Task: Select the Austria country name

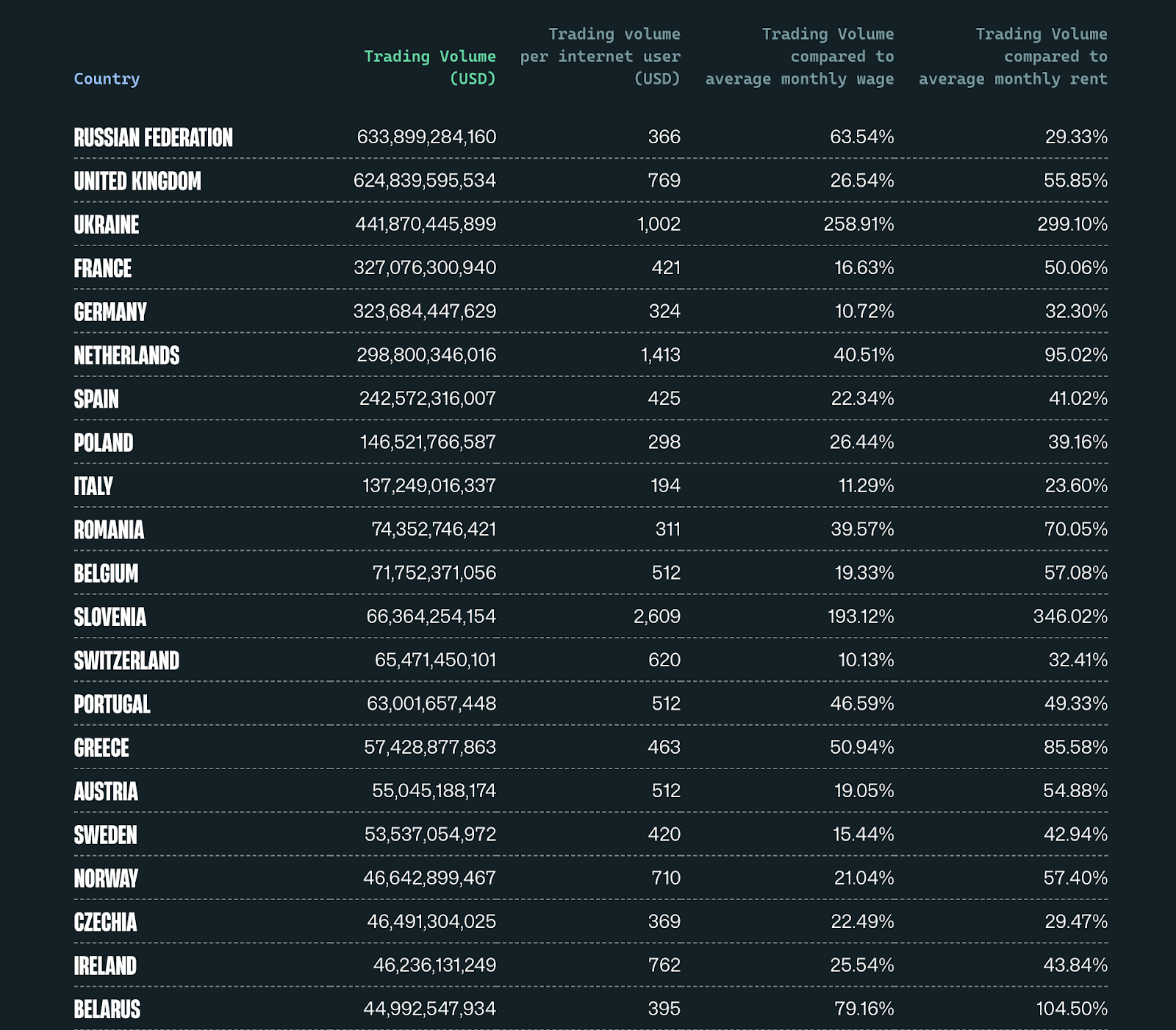Action: tap(106, 791)
